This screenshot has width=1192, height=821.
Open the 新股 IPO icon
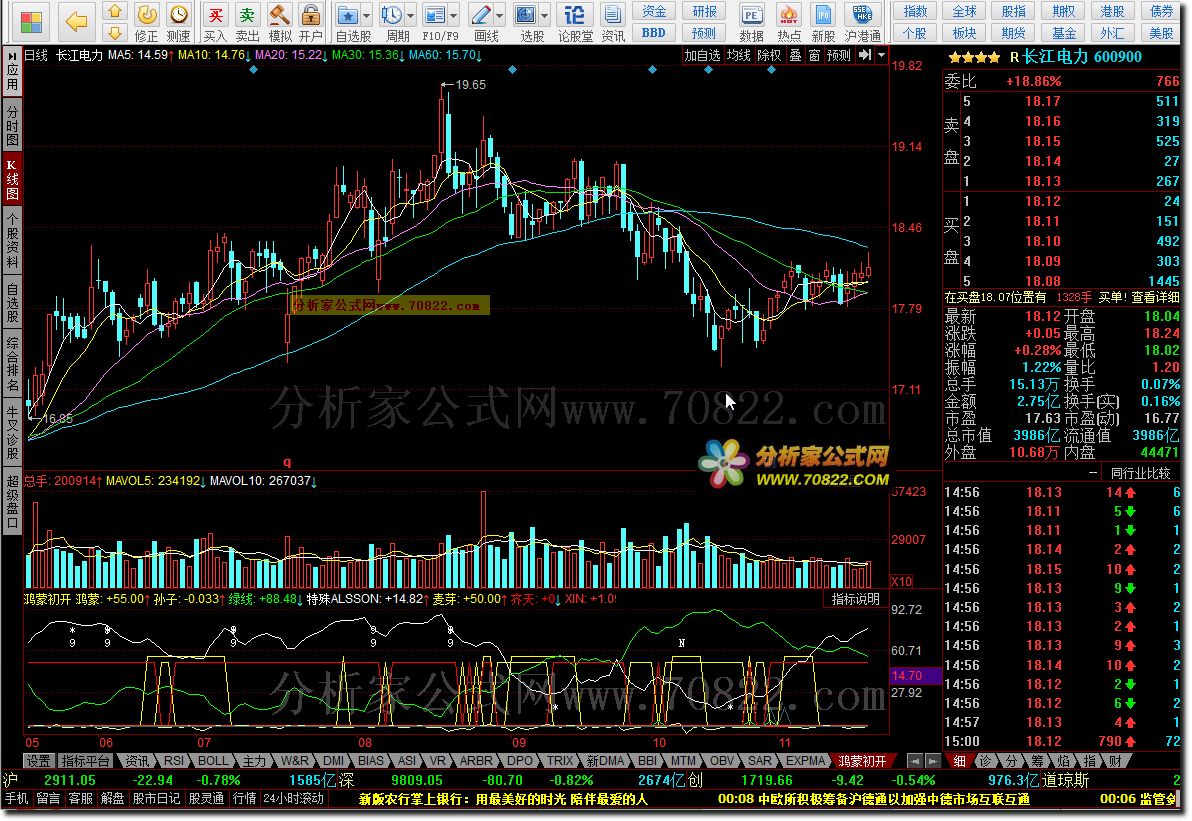(x=823, y=22)
